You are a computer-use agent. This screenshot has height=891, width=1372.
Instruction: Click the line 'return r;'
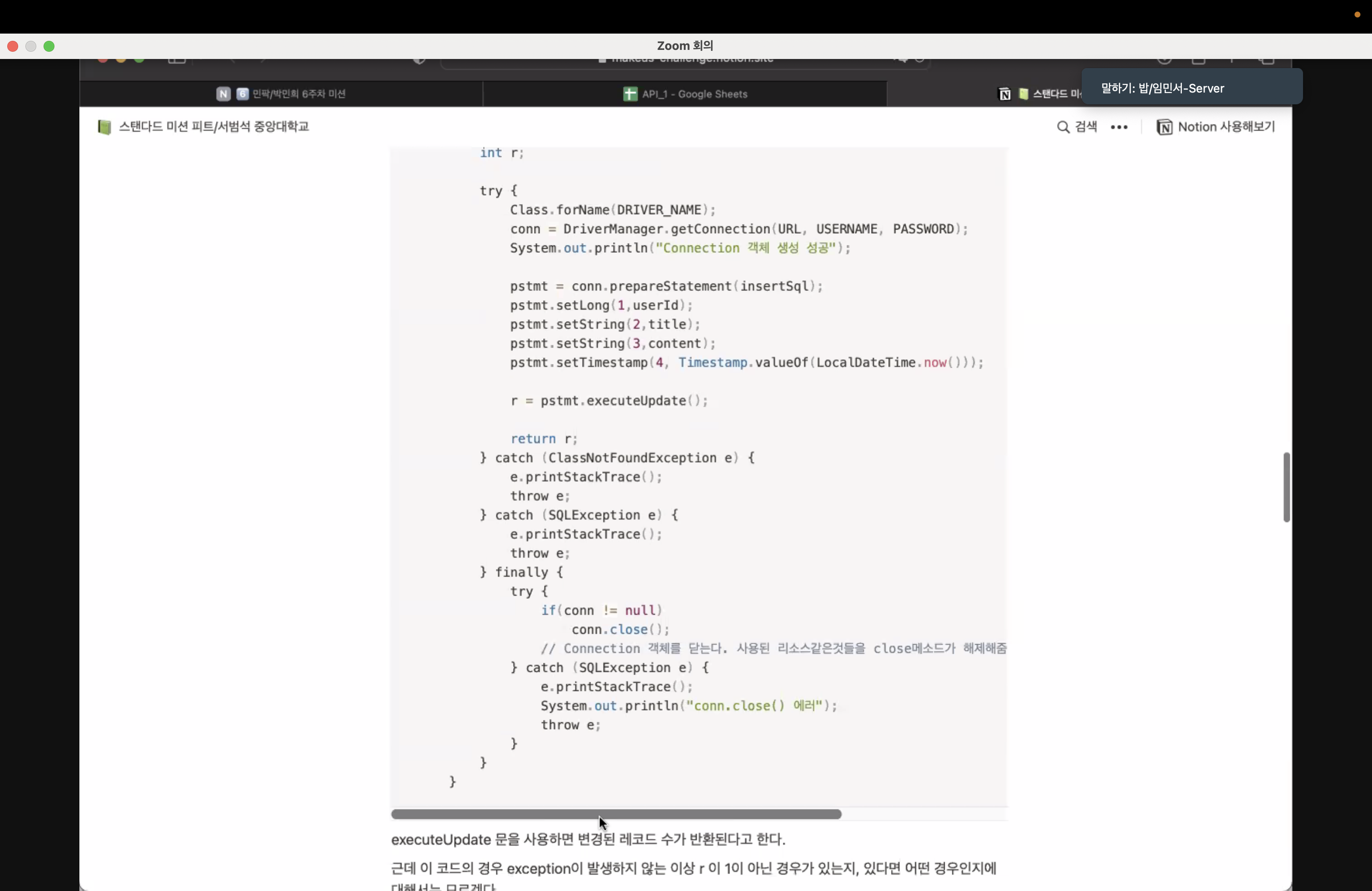tap(544, 439)
